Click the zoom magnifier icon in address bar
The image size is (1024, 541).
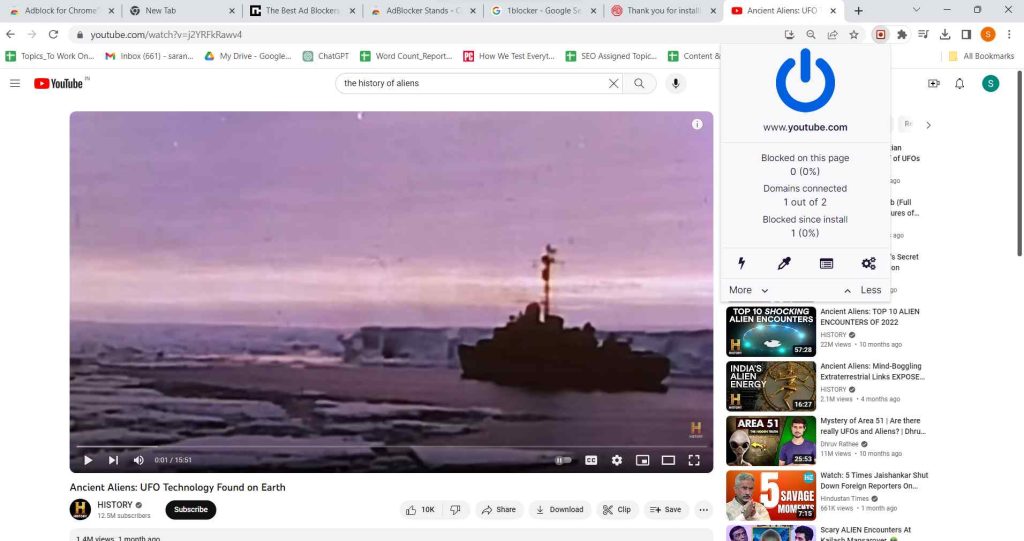[810, 35]
